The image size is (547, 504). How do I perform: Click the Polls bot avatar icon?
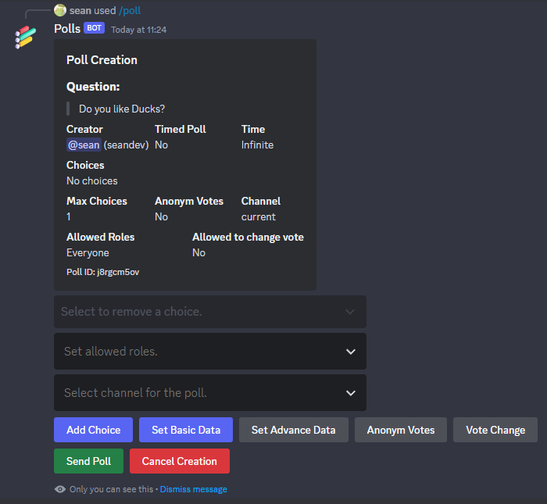point(25,37)
